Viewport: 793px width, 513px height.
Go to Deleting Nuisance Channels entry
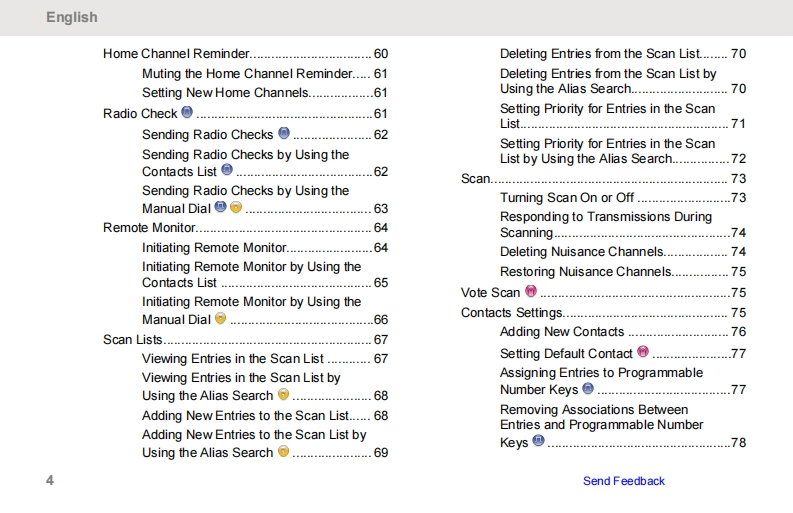(x=581, y=252)
